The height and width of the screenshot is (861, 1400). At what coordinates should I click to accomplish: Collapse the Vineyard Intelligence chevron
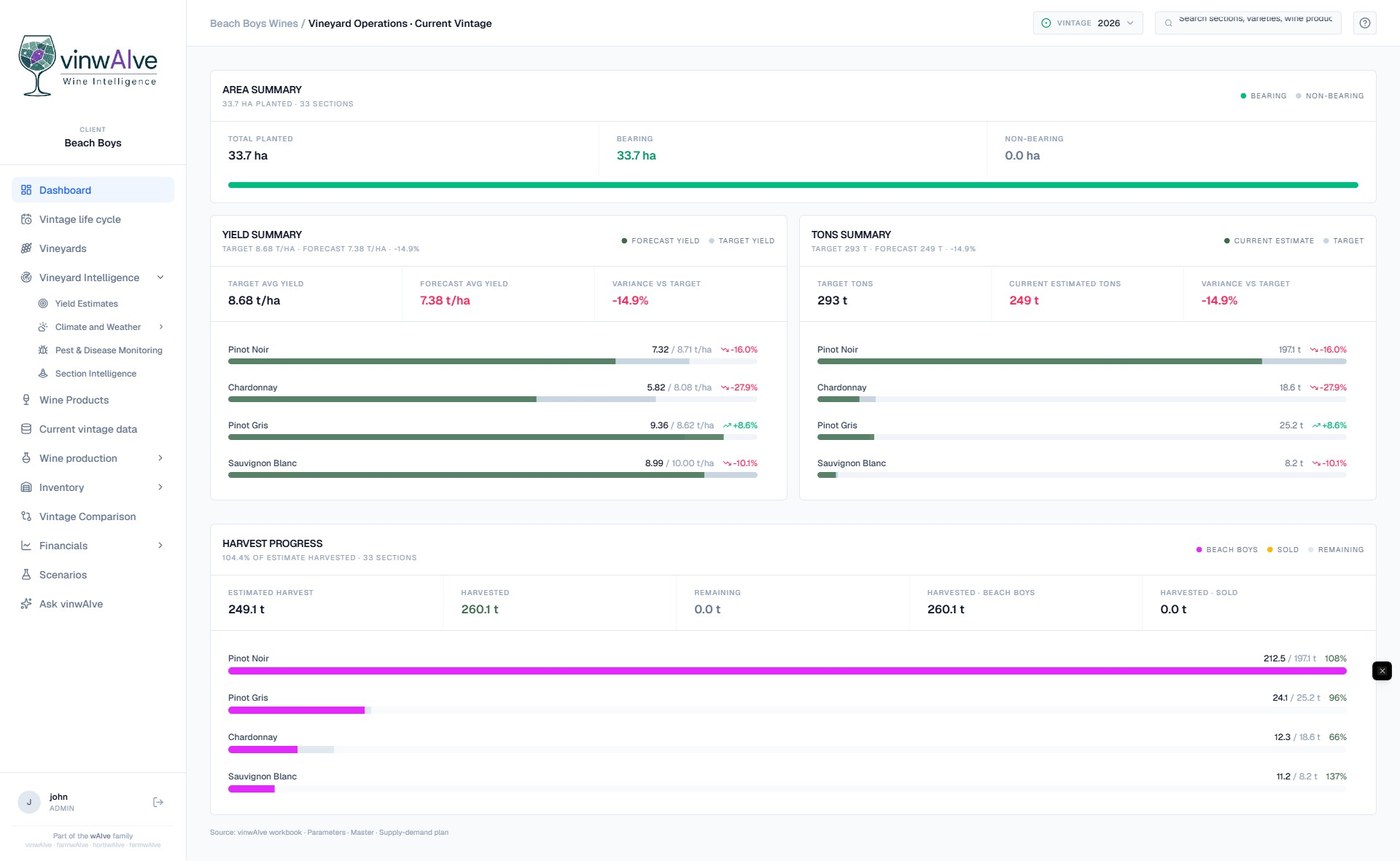click(x=161, y=277)
